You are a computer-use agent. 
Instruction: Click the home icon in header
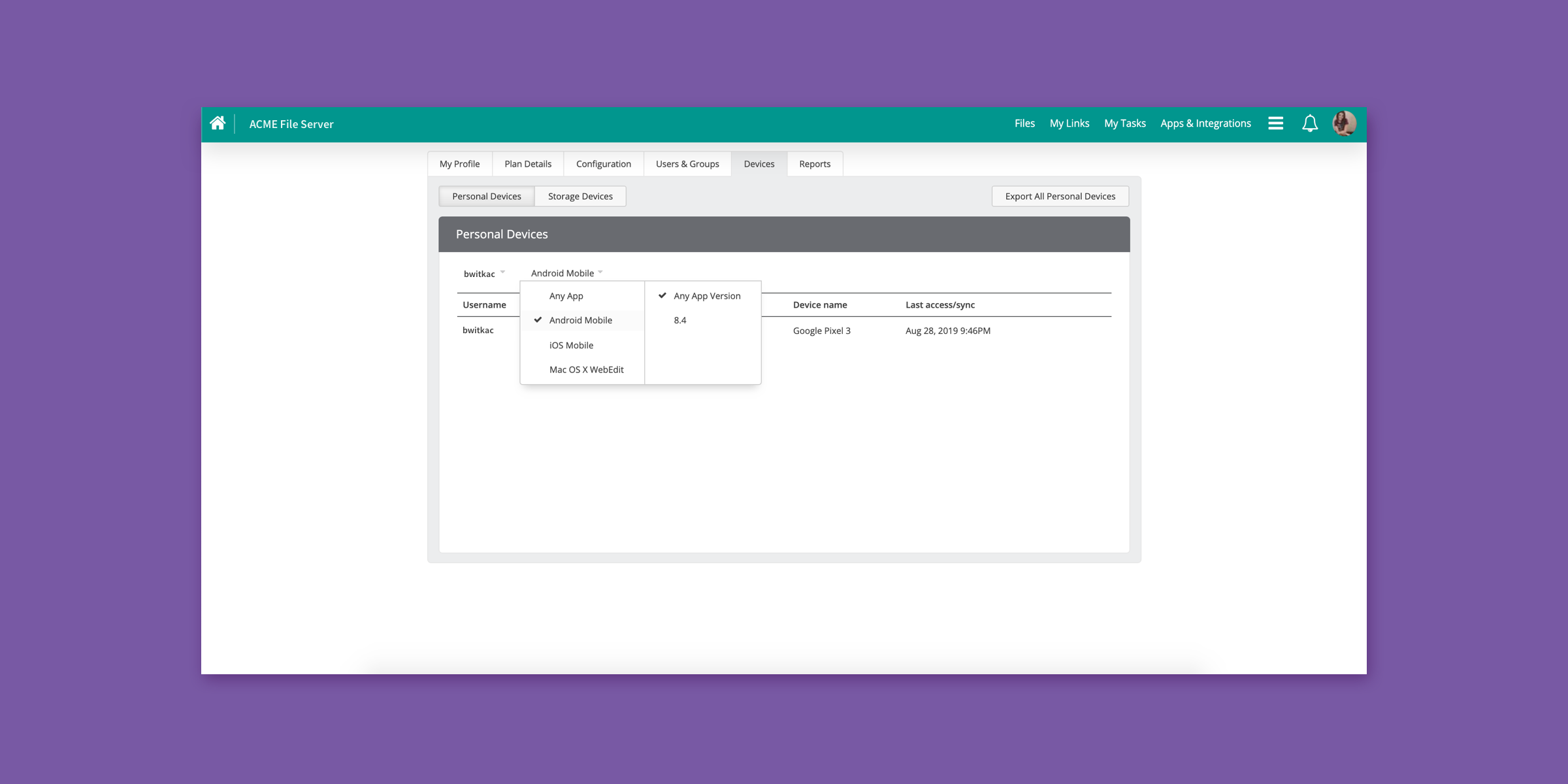pyautogui.click(x=218, y=123)
